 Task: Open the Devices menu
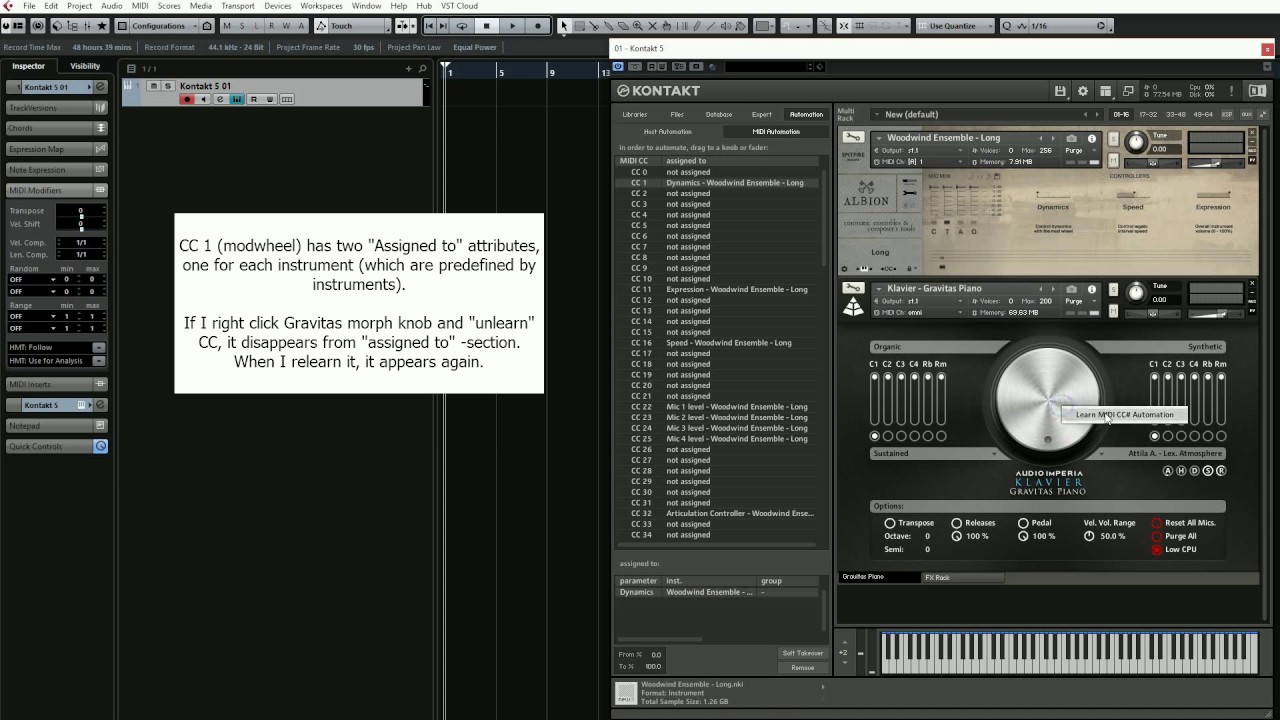click(x=278, y=6)
